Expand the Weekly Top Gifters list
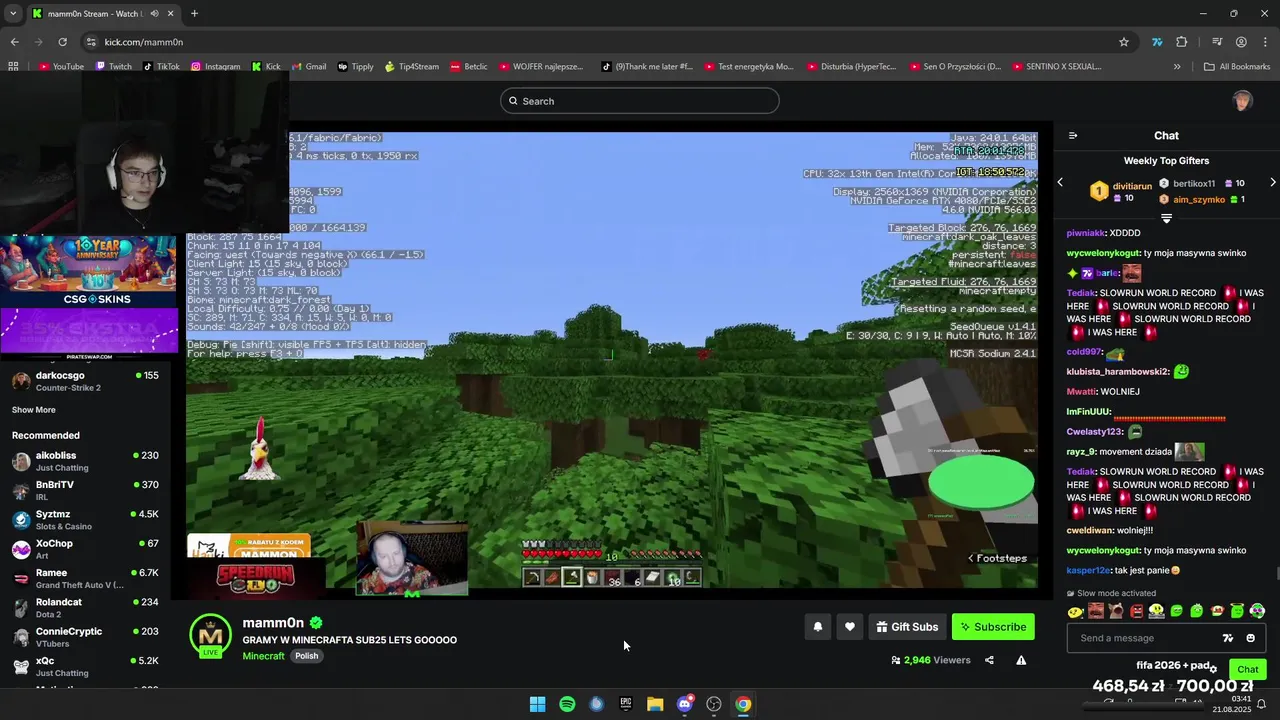1280x720 pixels. [1166, 218]
